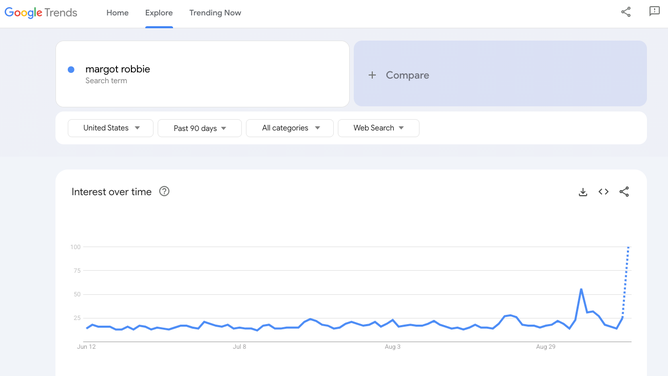Open the send feedback icon

tap(654, 11)
